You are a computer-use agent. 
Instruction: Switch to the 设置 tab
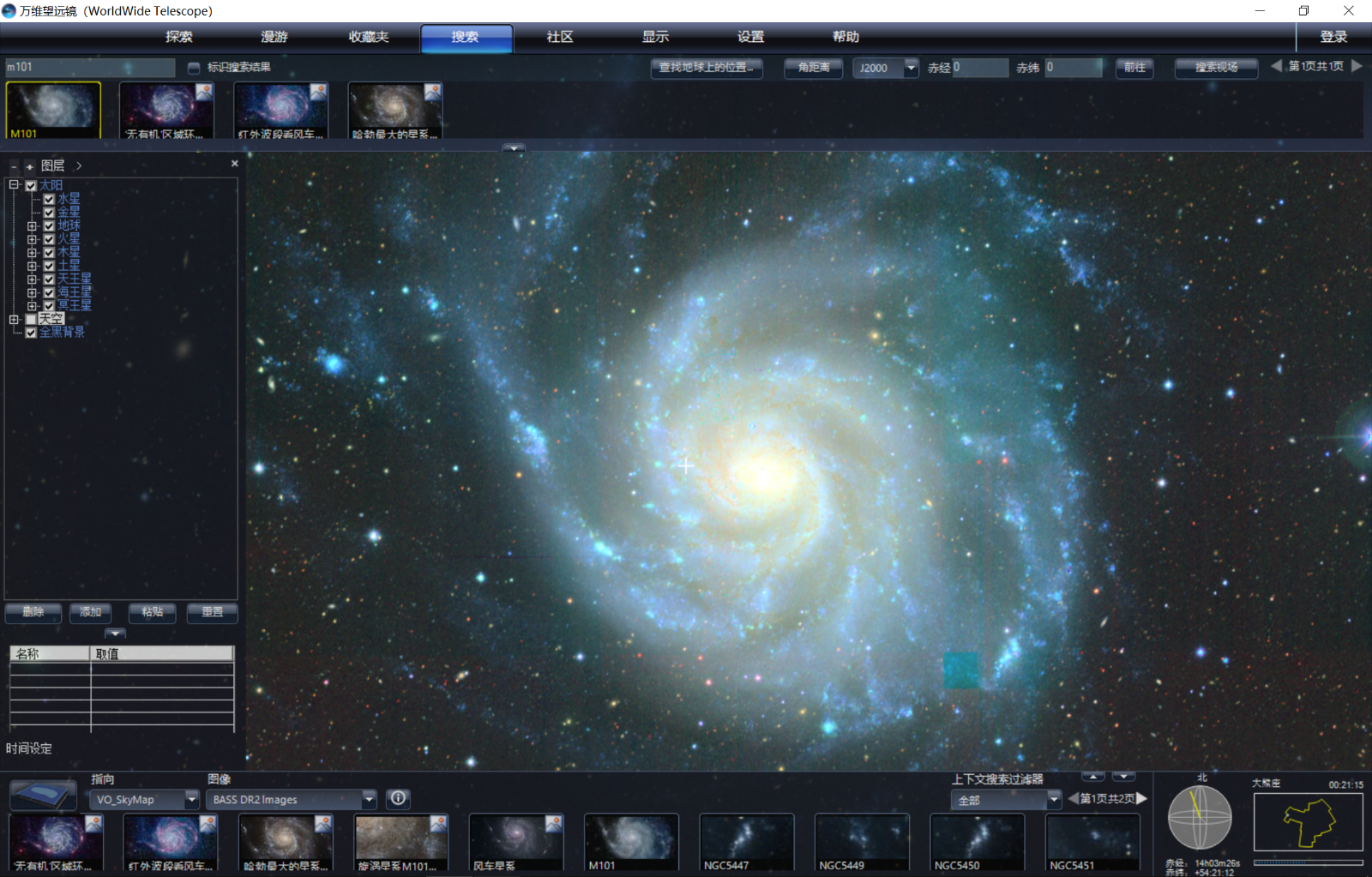(x=750, y=37)
